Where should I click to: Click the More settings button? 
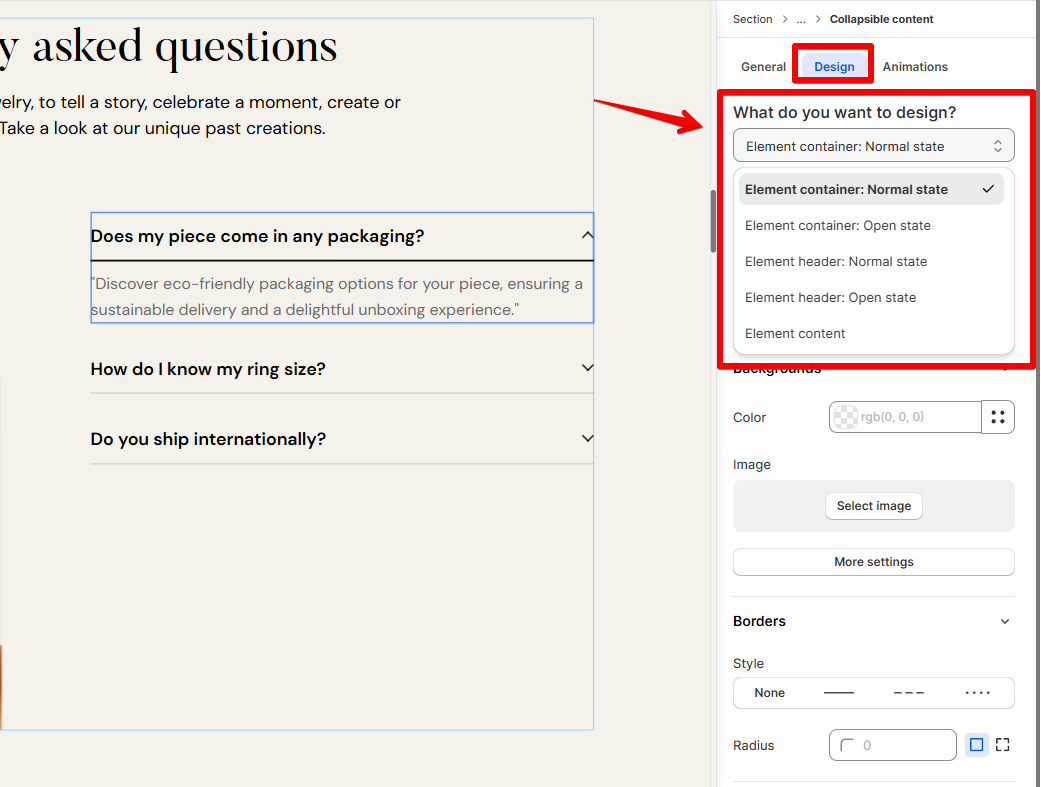[874, 562]
